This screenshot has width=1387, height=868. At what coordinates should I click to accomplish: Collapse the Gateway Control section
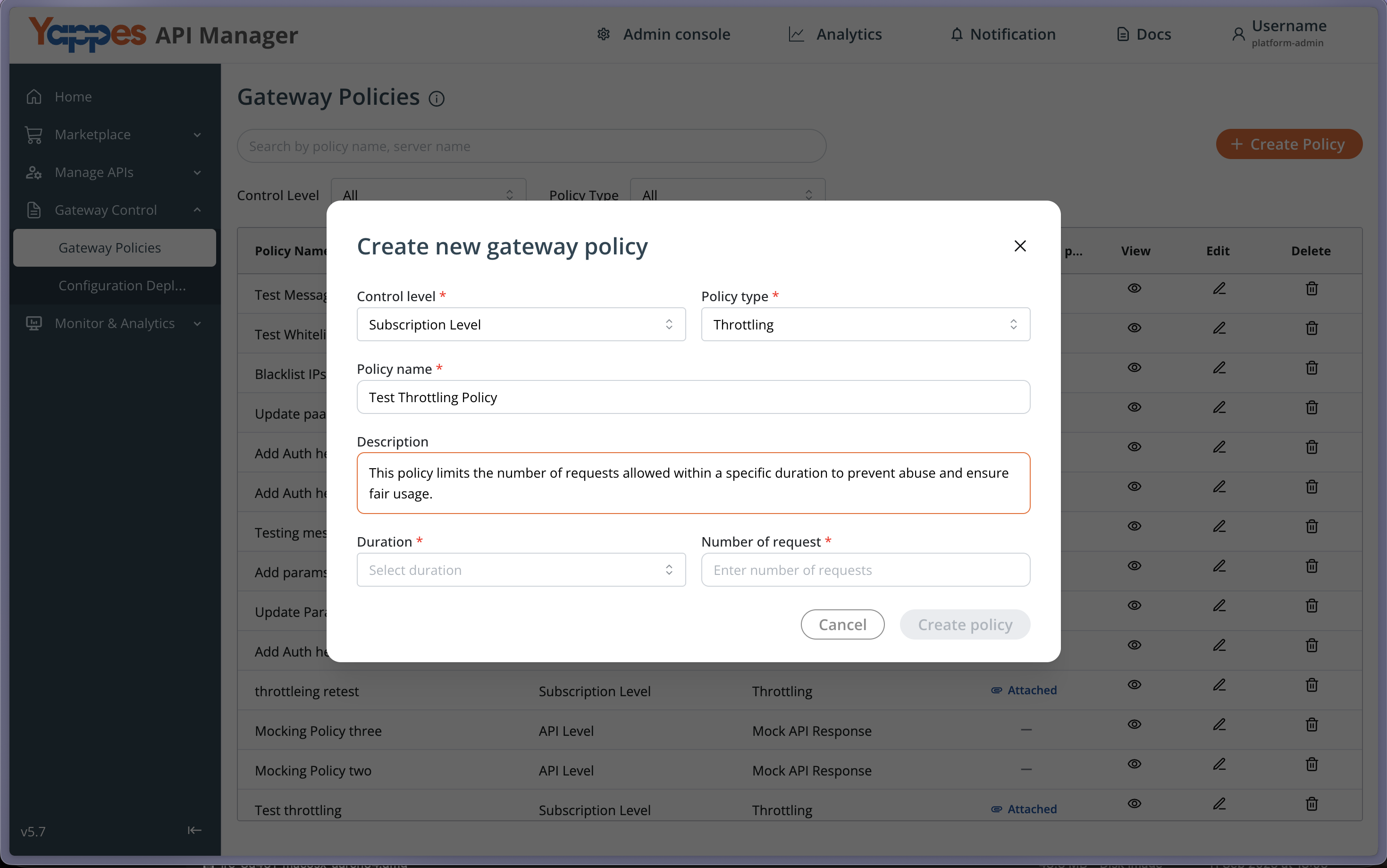click(115, 210)
